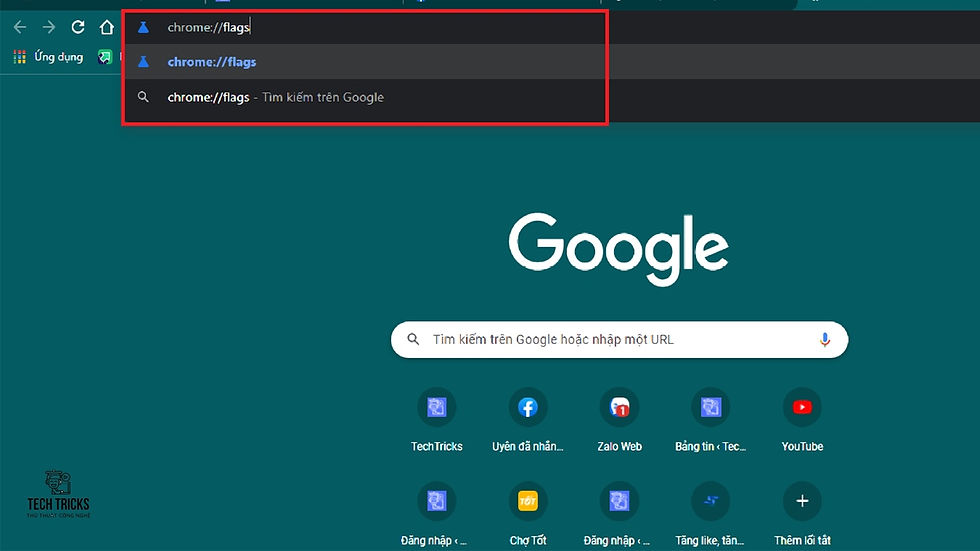The image size is (980, 551).
Task: Open bookmark icon next to Ứng dụng
Action: coord(104,57)
